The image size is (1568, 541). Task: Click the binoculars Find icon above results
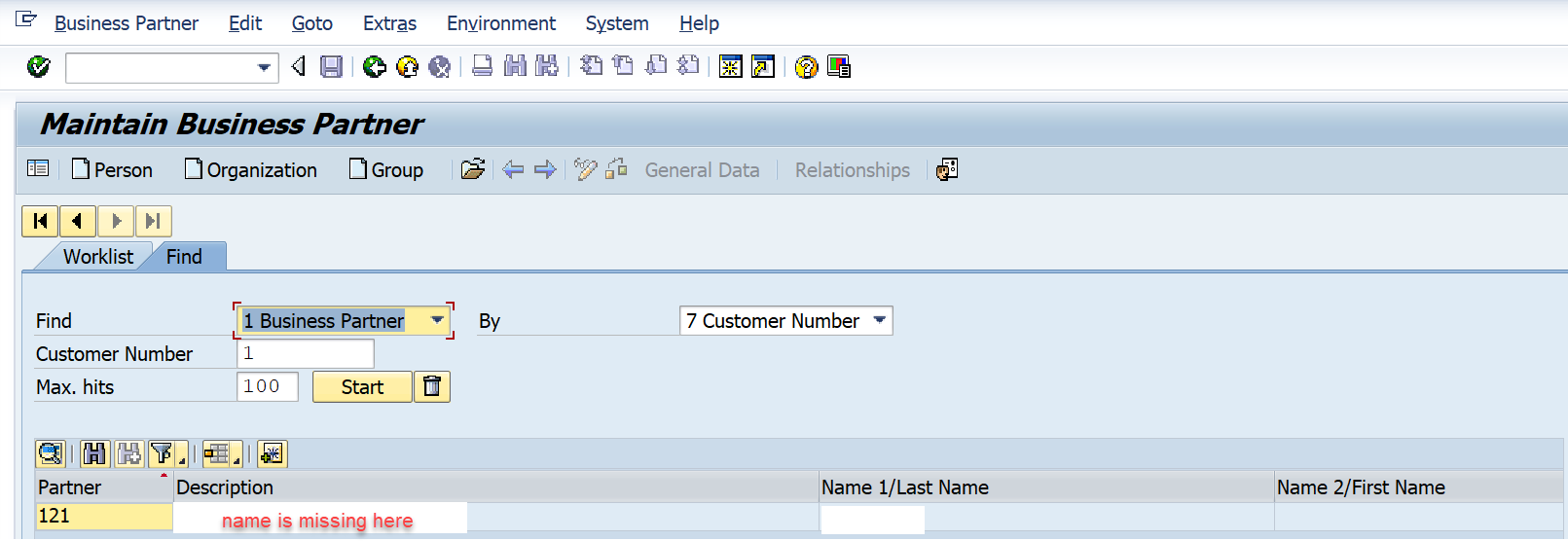click(x=94, y=453)
